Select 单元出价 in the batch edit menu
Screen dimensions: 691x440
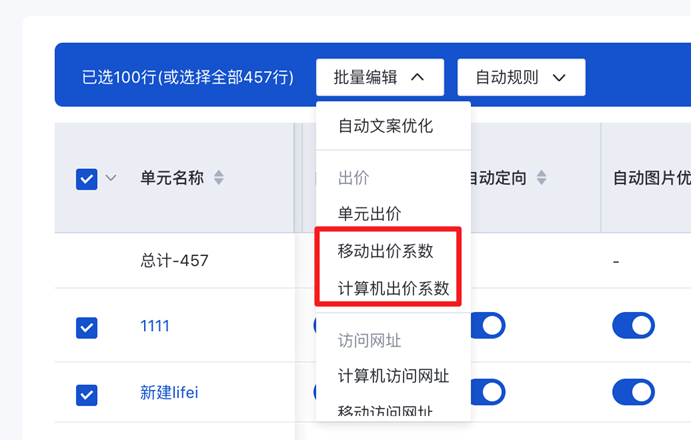tap(369, 213)
